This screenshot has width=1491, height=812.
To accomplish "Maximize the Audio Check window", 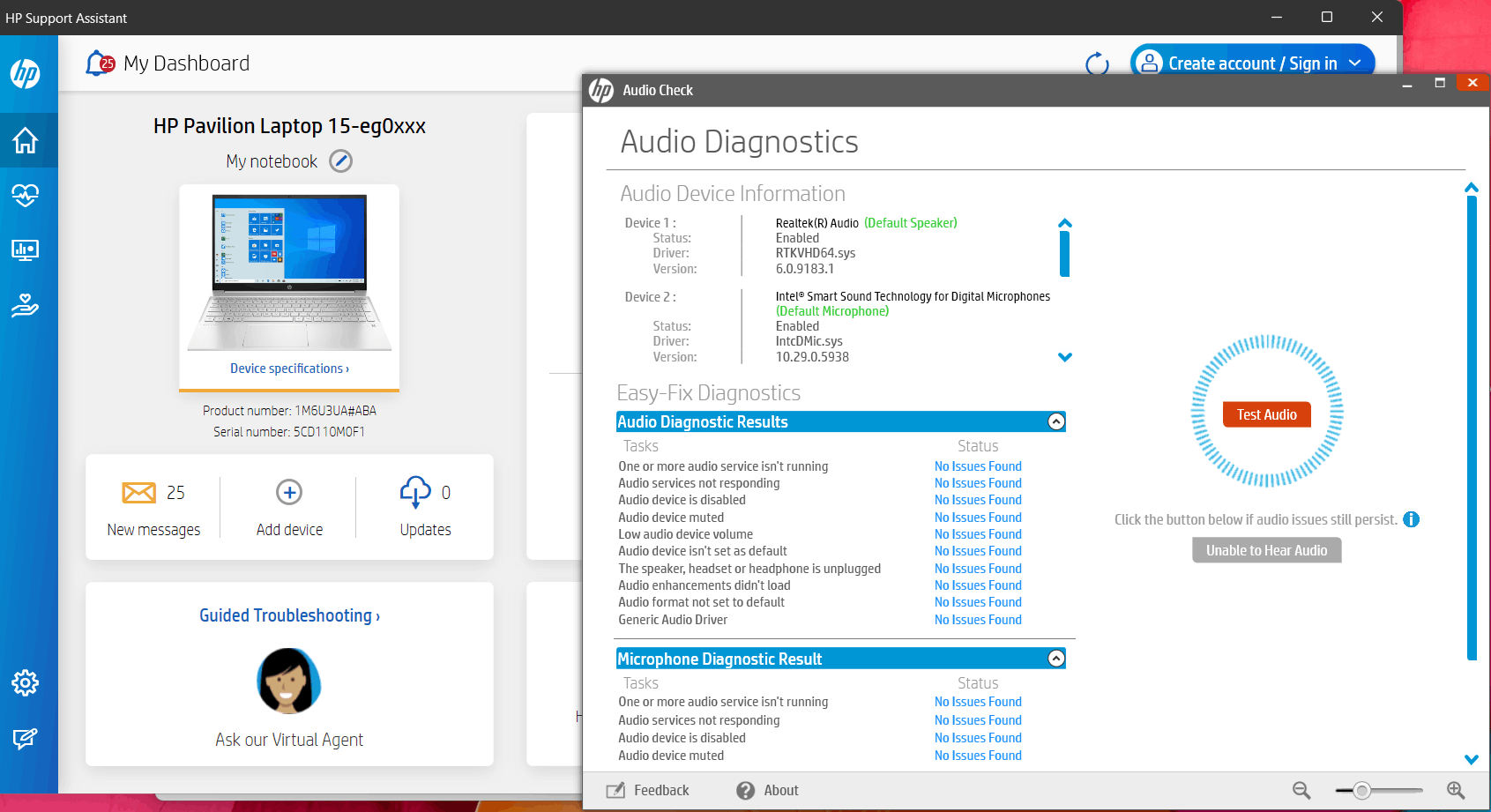I will coord(1440,83).
